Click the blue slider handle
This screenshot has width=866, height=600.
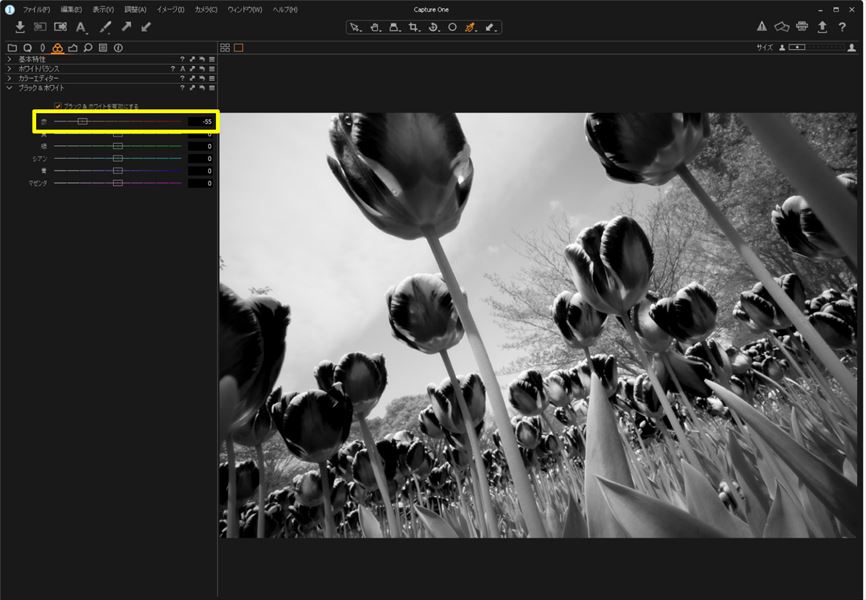[118, 171]
